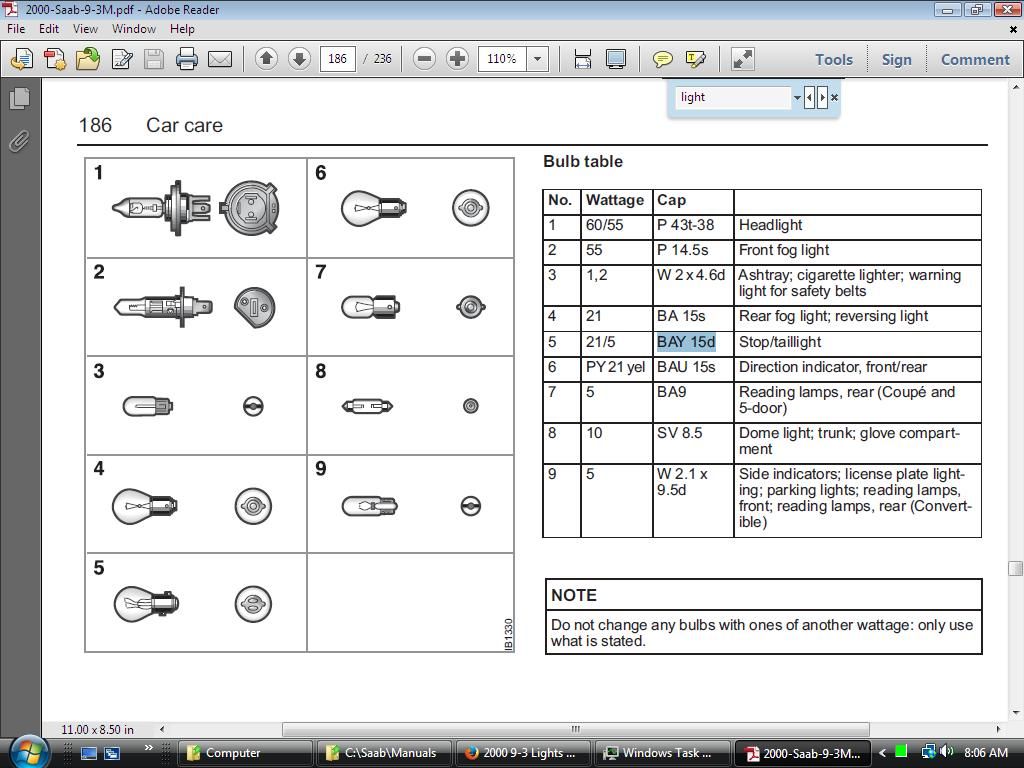The width and height of the screenshot is (1024, 768).
Task: Open the zoom level dropdown arrow
Action: pyautogui.click(x=537, y=59)
